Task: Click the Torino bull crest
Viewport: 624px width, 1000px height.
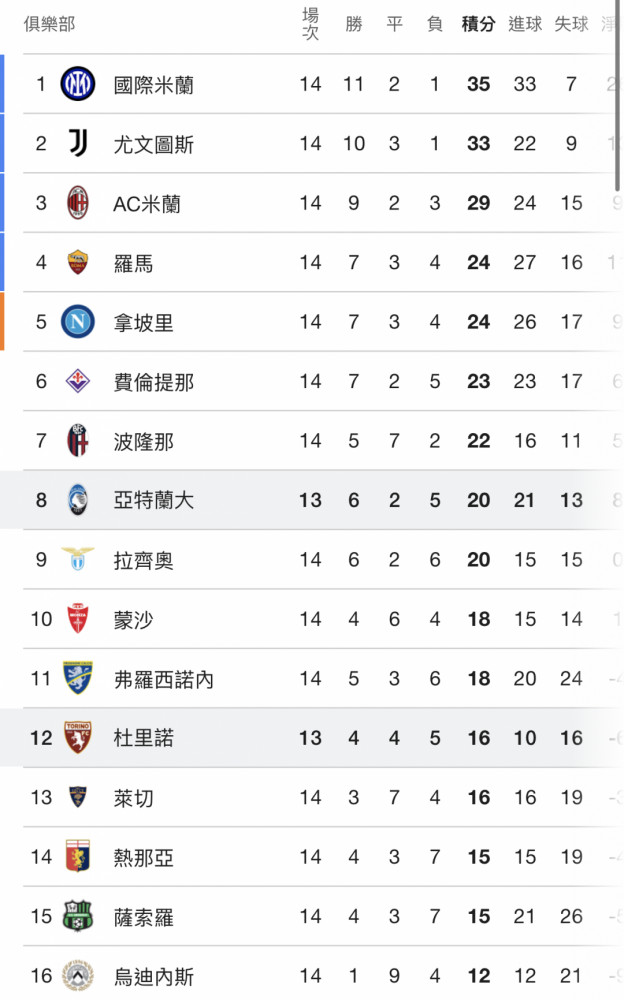Action: click(x=78, y=738)
